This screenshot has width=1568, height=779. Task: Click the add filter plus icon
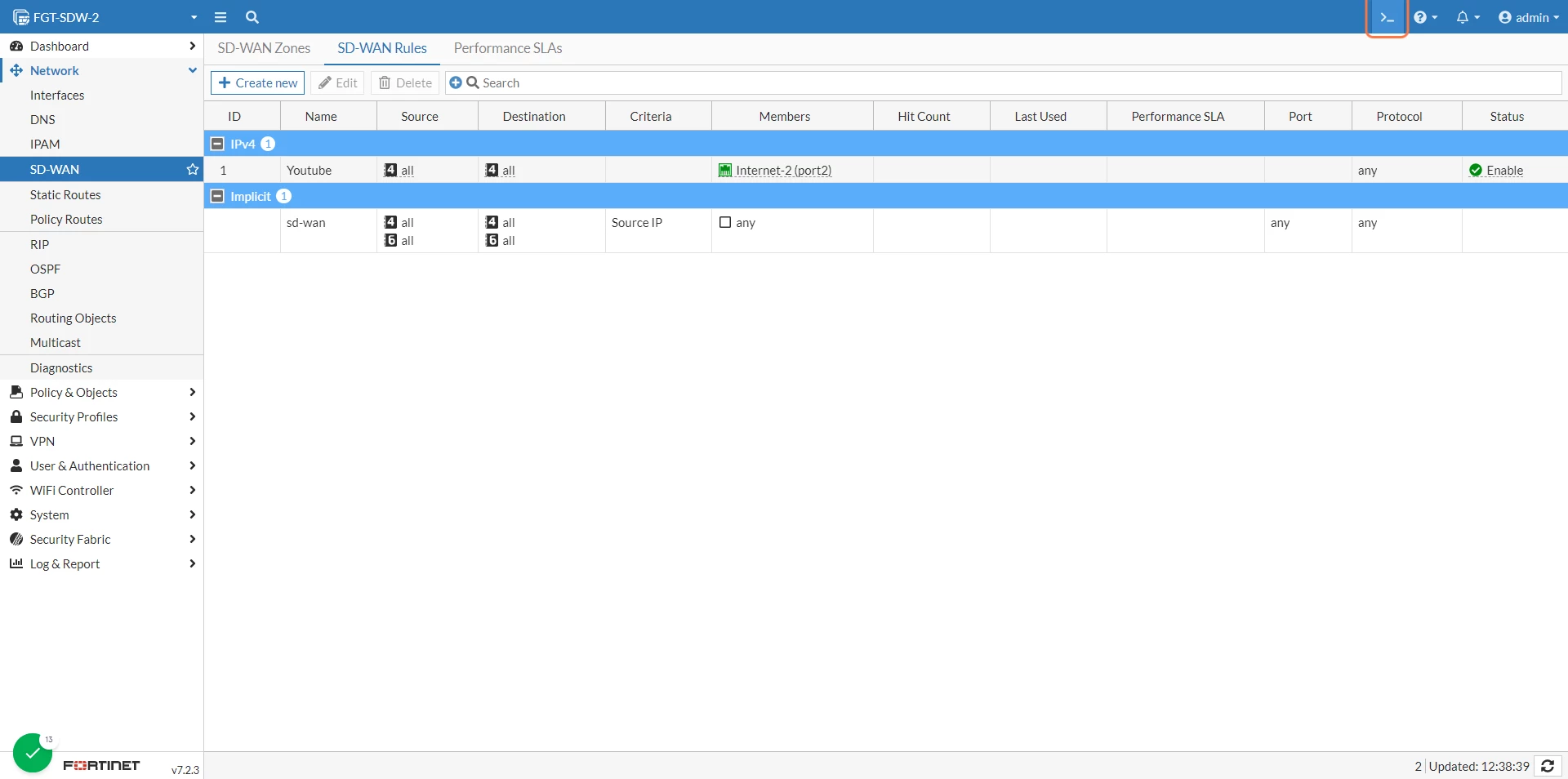[x=456, y=83]
